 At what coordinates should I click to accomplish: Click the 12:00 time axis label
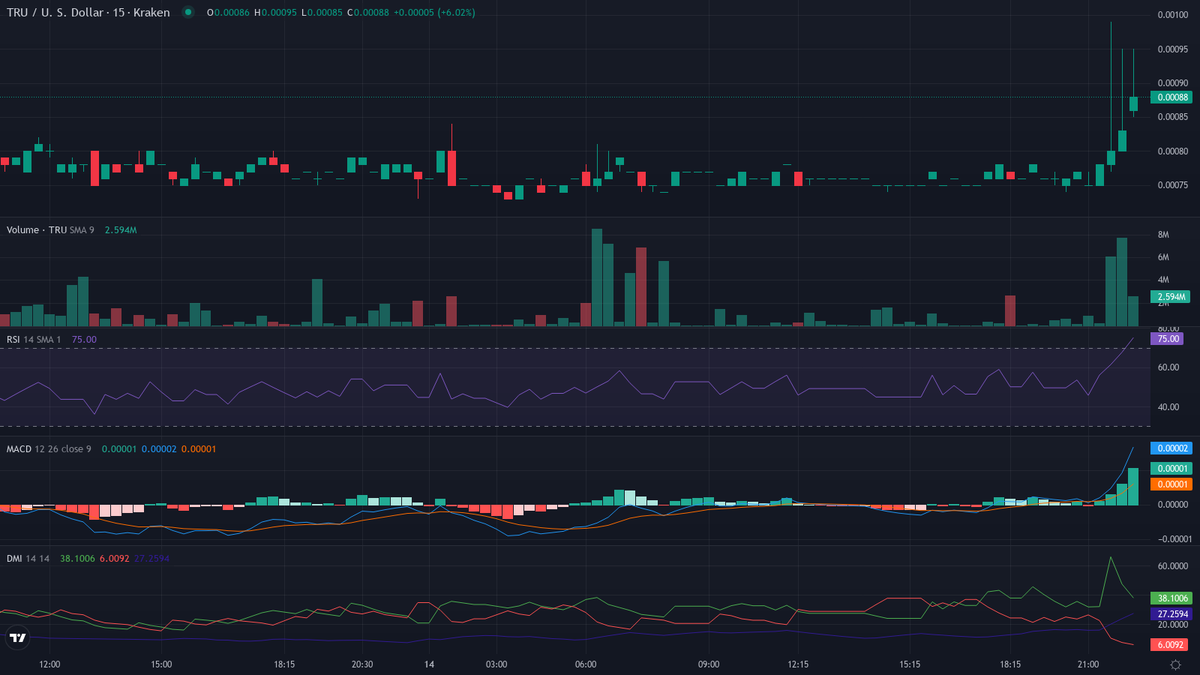(x=50, y=664)
